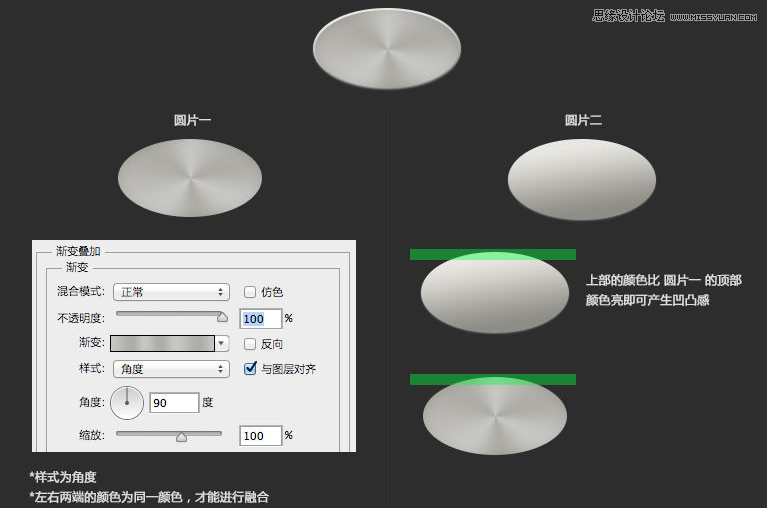
Task: Click the 缩放 label
Action: click(92, 435)
